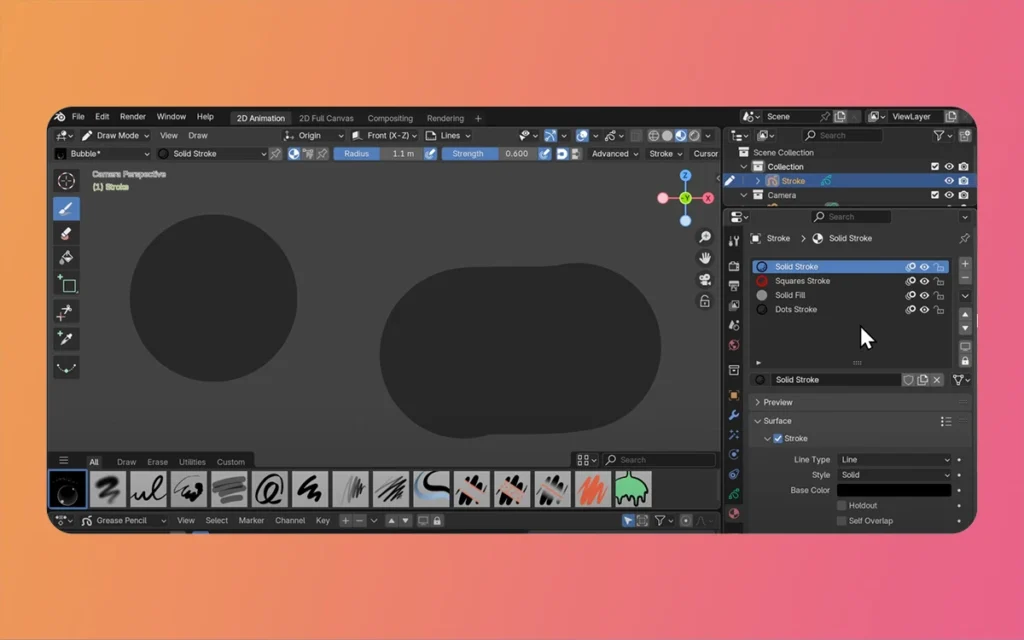This screenshot has width=1024, height=640.
Task: Click the Base Color swatch
Action: coord(894,490)
